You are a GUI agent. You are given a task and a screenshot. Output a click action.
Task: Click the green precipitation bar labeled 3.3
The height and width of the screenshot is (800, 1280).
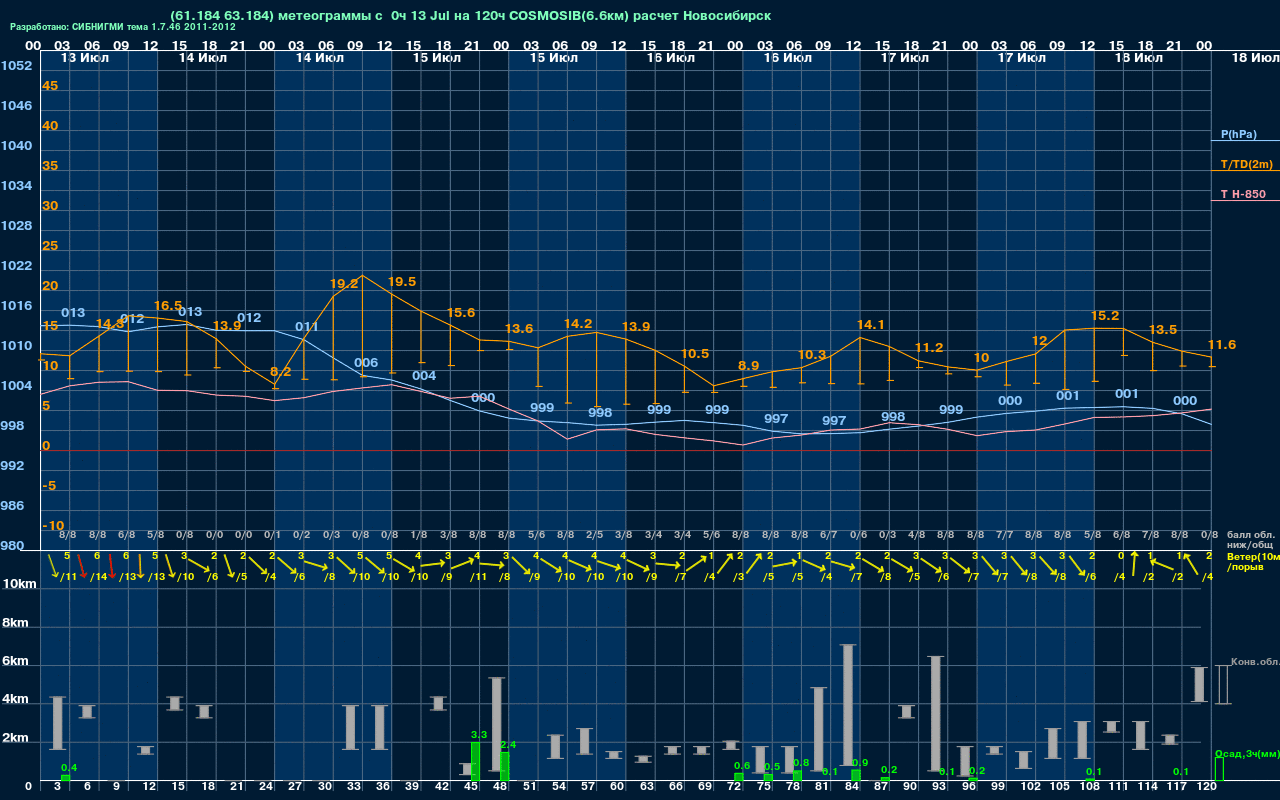pos(476,761)
